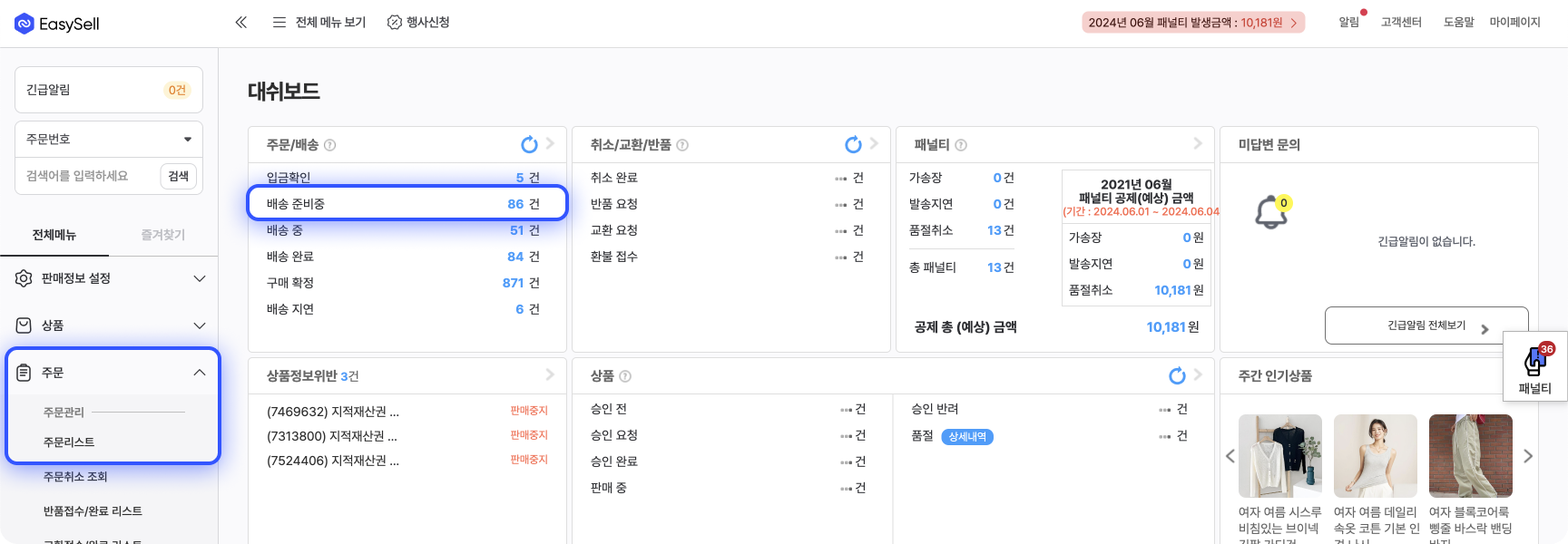Open the 알림 notifications

pos(1349,23)
